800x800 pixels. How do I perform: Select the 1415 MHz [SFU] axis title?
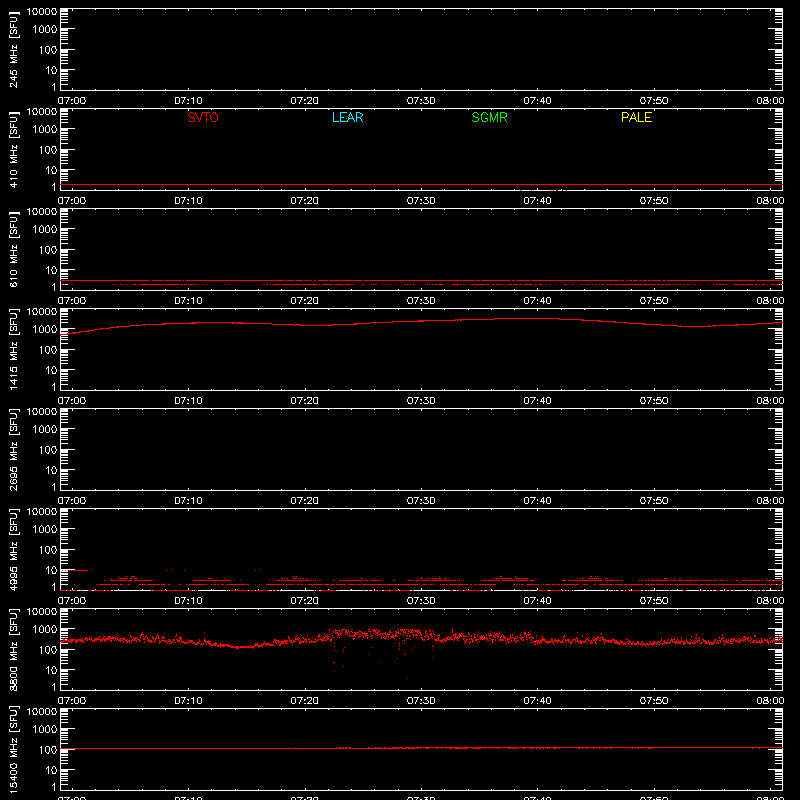click(13, 350)
